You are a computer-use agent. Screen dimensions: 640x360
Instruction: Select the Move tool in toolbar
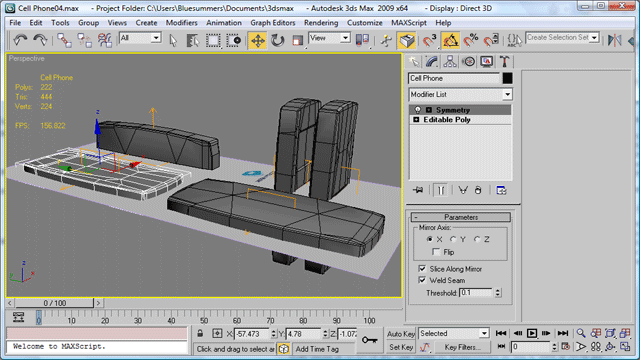258,40
